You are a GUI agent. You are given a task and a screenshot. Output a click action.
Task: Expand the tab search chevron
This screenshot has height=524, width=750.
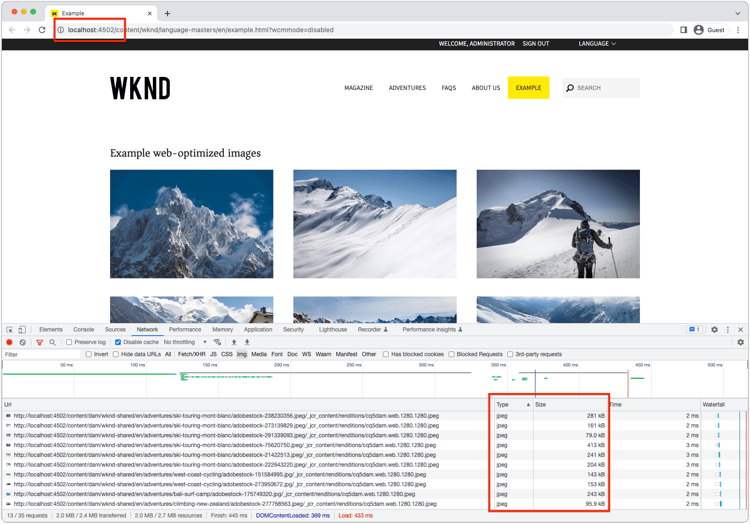pyautogui.click(x=738, y=13)
